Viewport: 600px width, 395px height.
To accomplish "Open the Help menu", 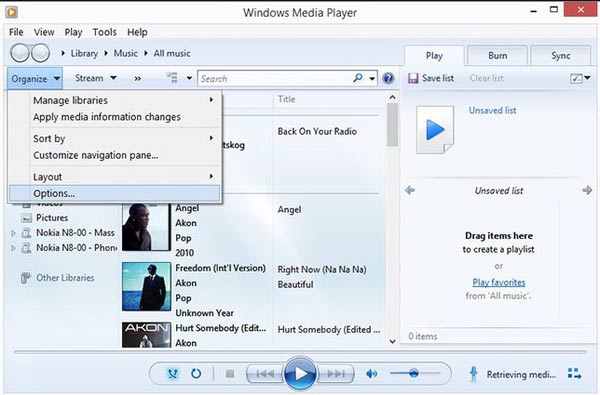I will pos(137,32).
